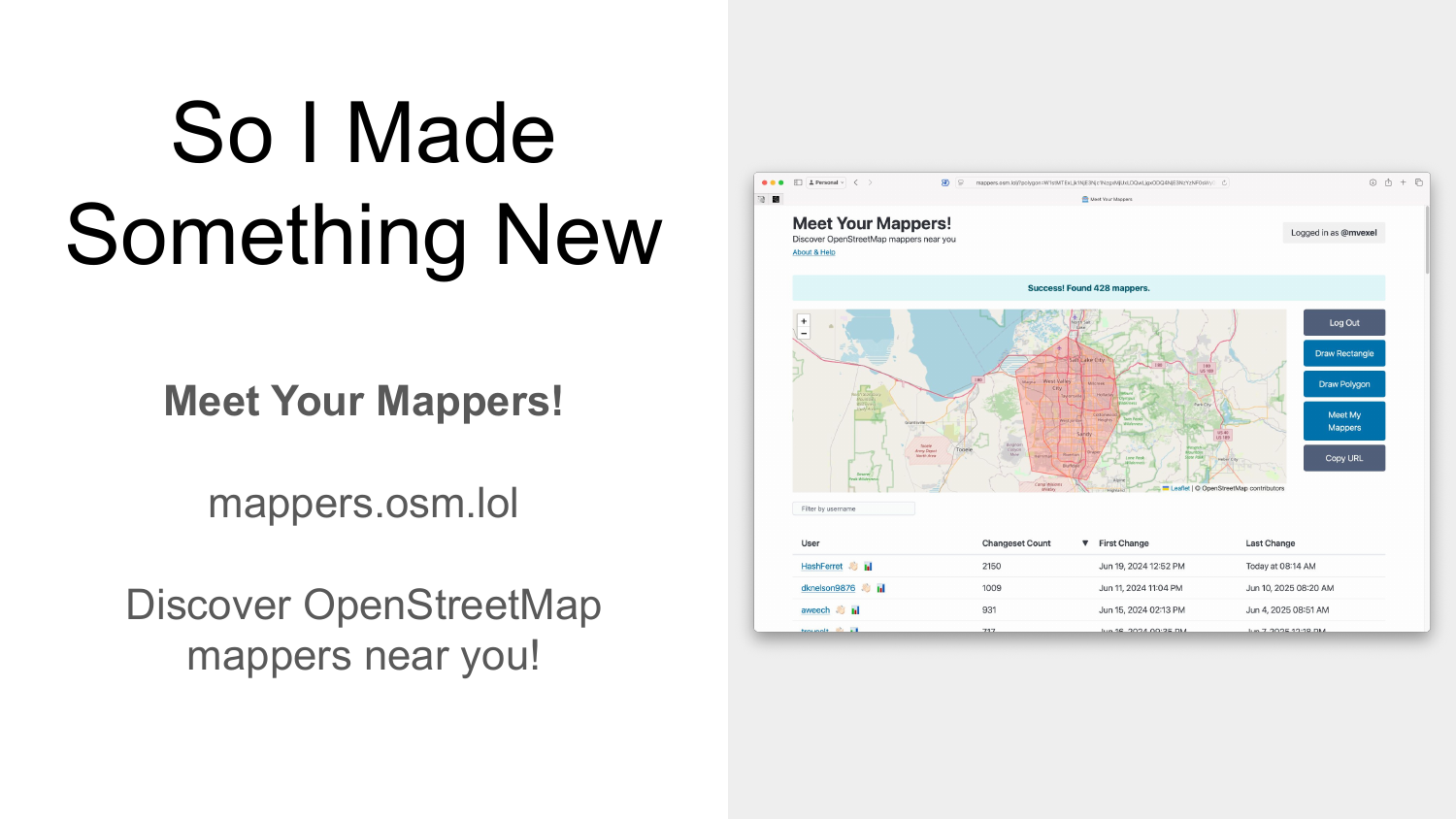
Task: Open the About & Help link
Action: pos(813,252)
